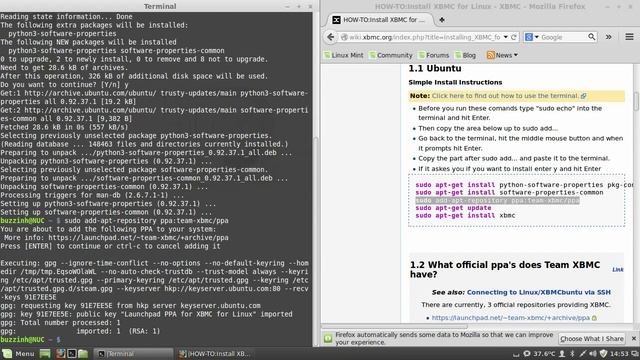Open the Forums bookmark

pyautogui.click(x=433, y=55)
